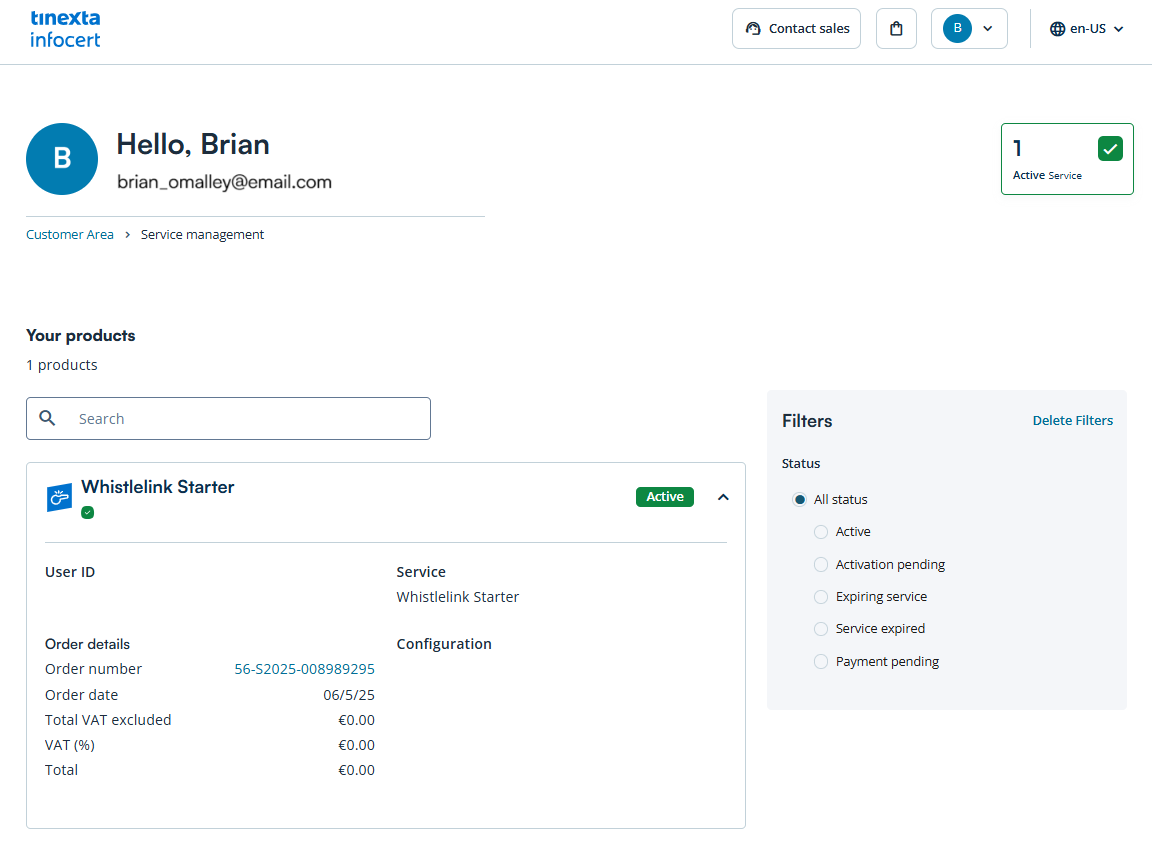Open the shopping bag cart icon
Screen dimensions: 1152x852
tap(896, 29)
